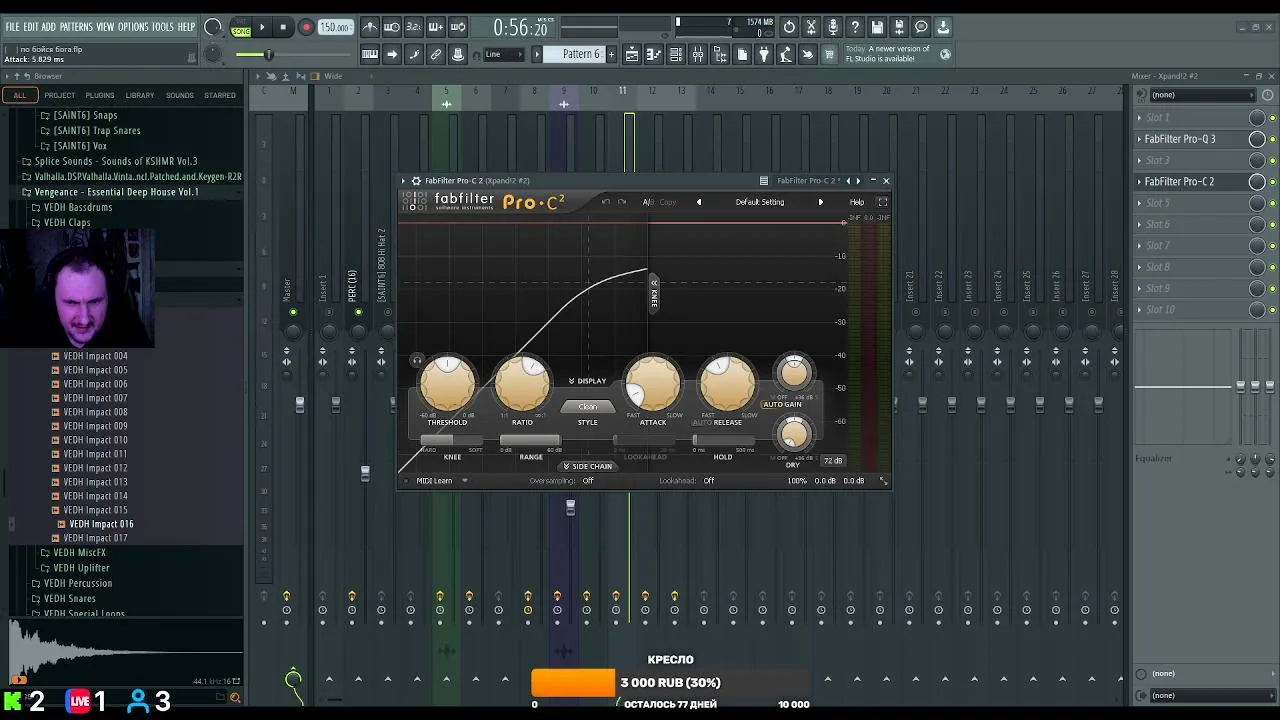Toggle Pro-C 2 full screen icon
This screenshot has width=1280, height=720.
pyautogui.click(x=882, y=202)
